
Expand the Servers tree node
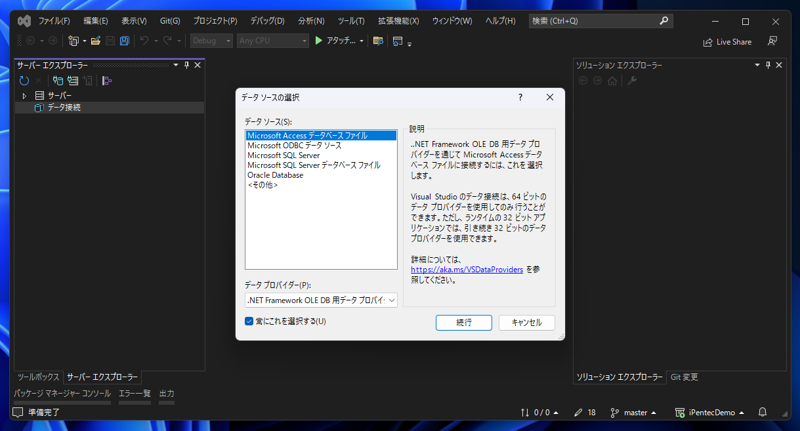point(24,95)
